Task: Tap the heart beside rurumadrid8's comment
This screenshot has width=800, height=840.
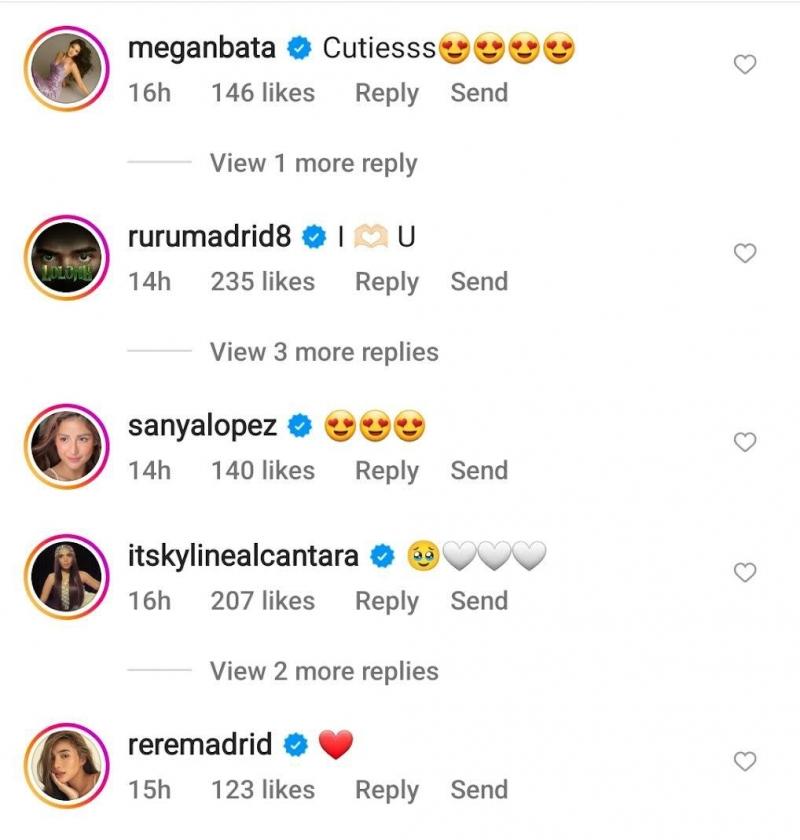Action: tap(745, 254)
